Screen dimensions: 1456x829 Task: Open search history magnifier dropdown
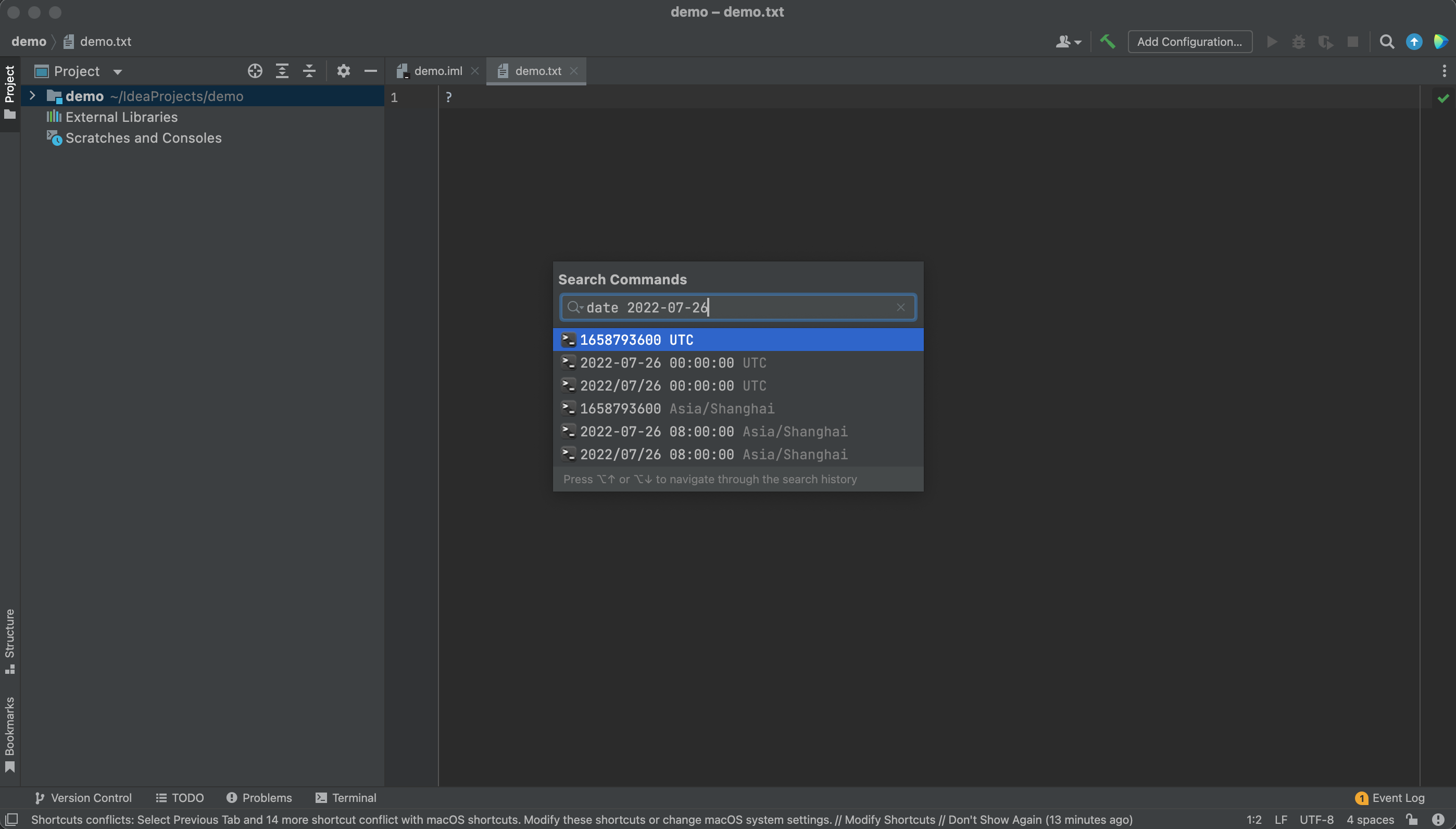575,307
